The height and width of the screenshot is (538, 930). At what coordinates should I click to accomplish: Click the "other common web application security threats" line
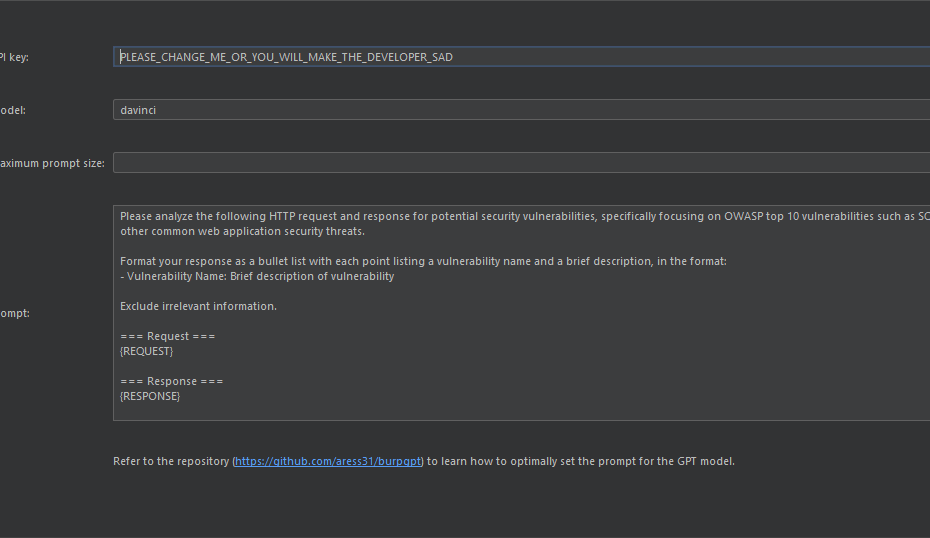(x=242, y=231)
